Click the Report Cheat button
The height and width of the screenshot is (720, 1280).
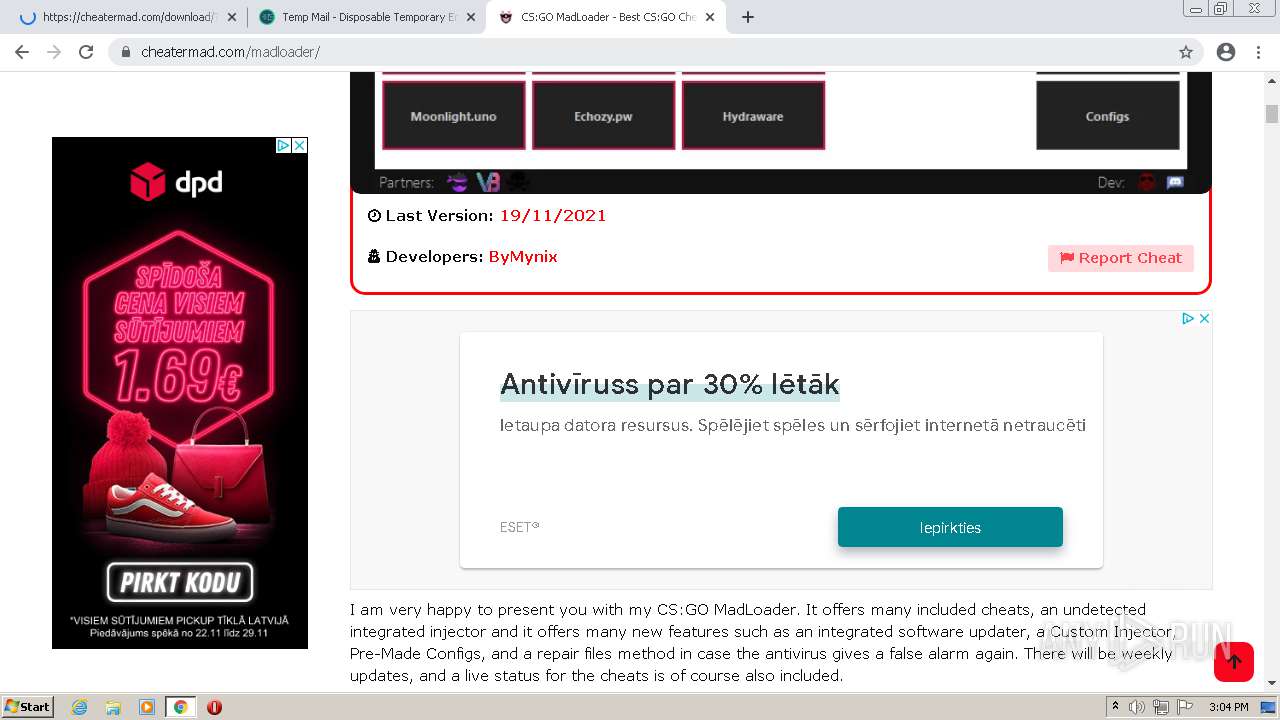[1121, 258]
